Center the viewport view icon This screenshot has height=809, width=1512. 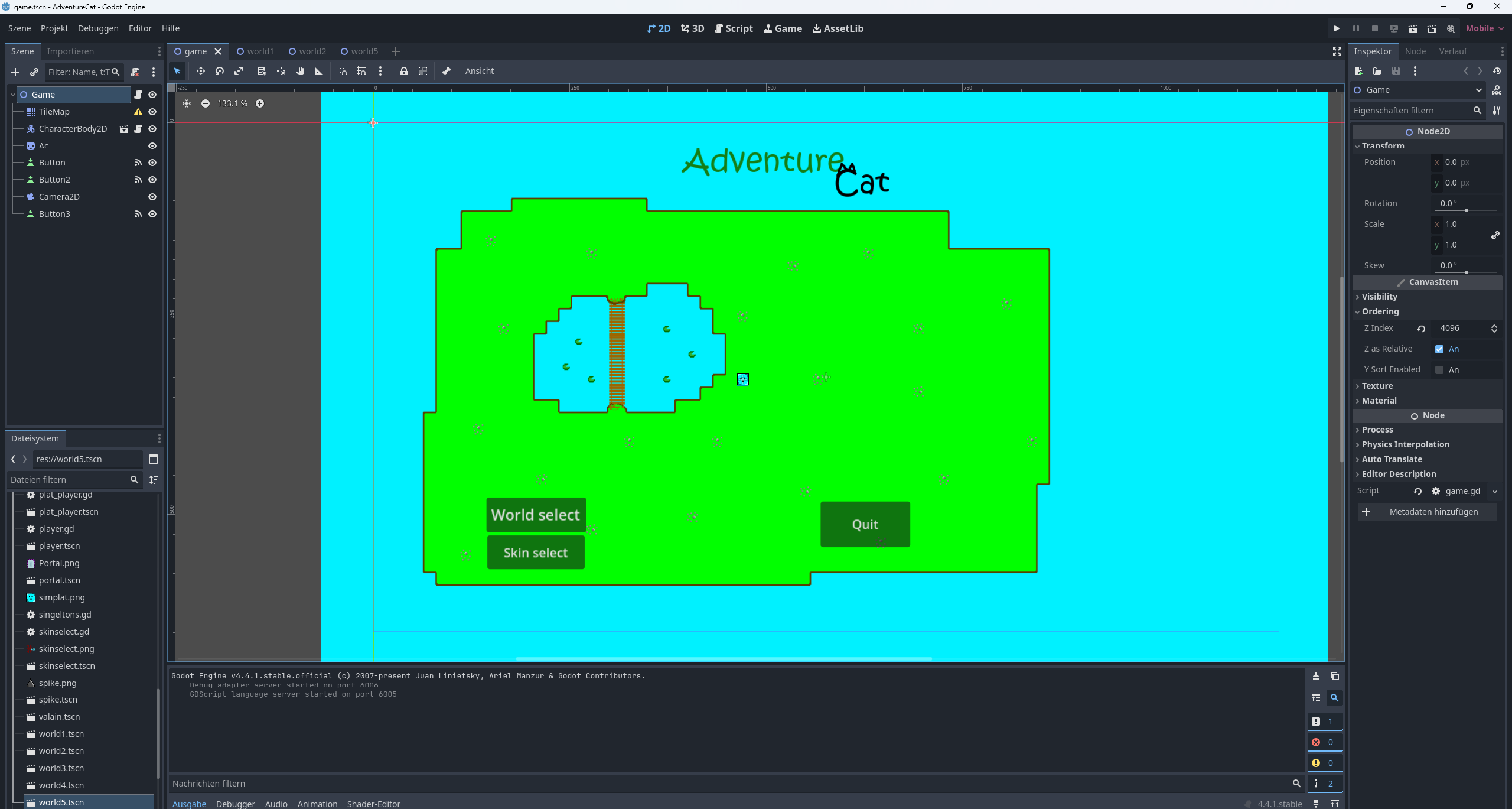click(x=187, y=103)
